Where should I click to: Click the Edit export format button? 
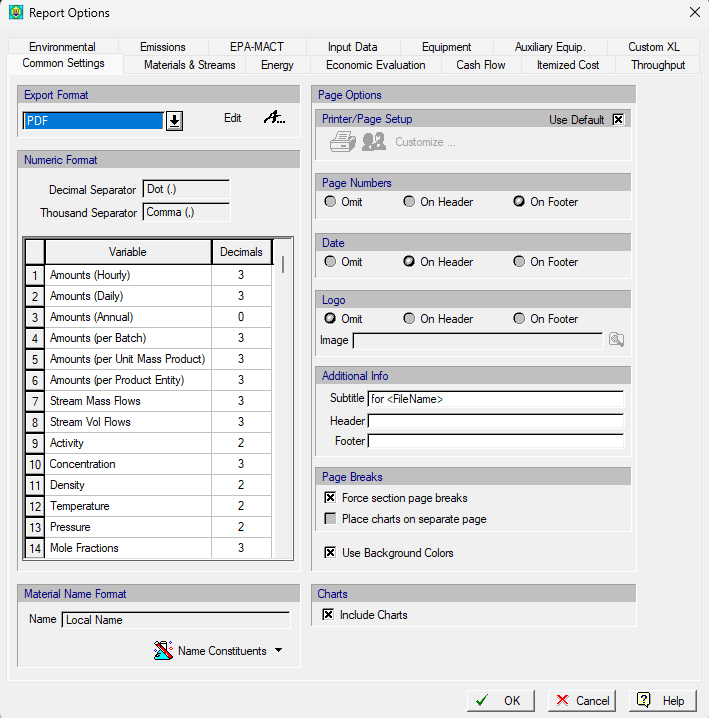click(x=232, y=118)
